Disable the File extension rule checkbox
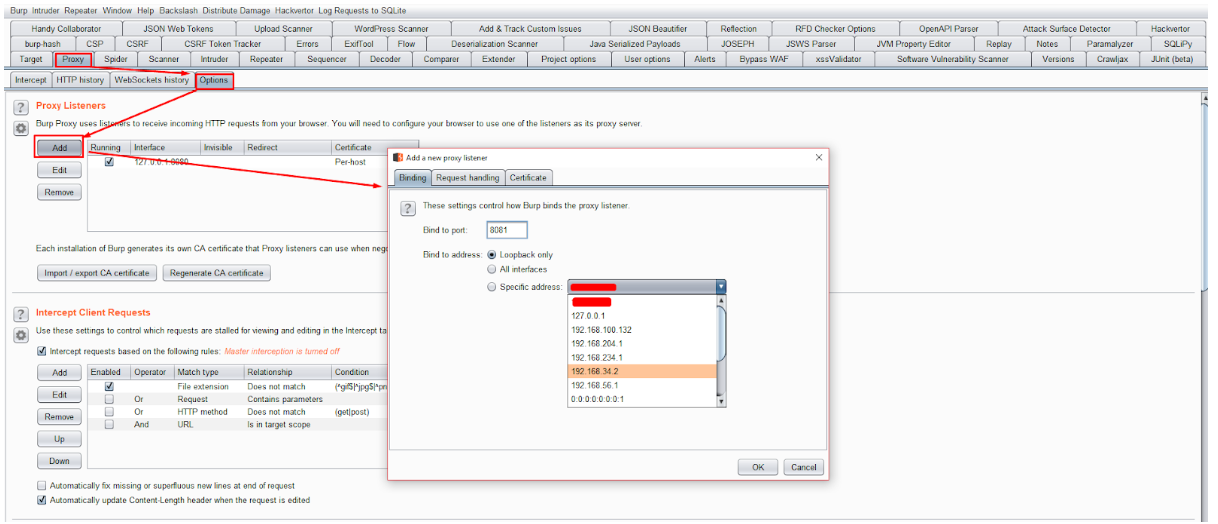The width and height of the screenshot is (1218, 524). click(109, 386)
